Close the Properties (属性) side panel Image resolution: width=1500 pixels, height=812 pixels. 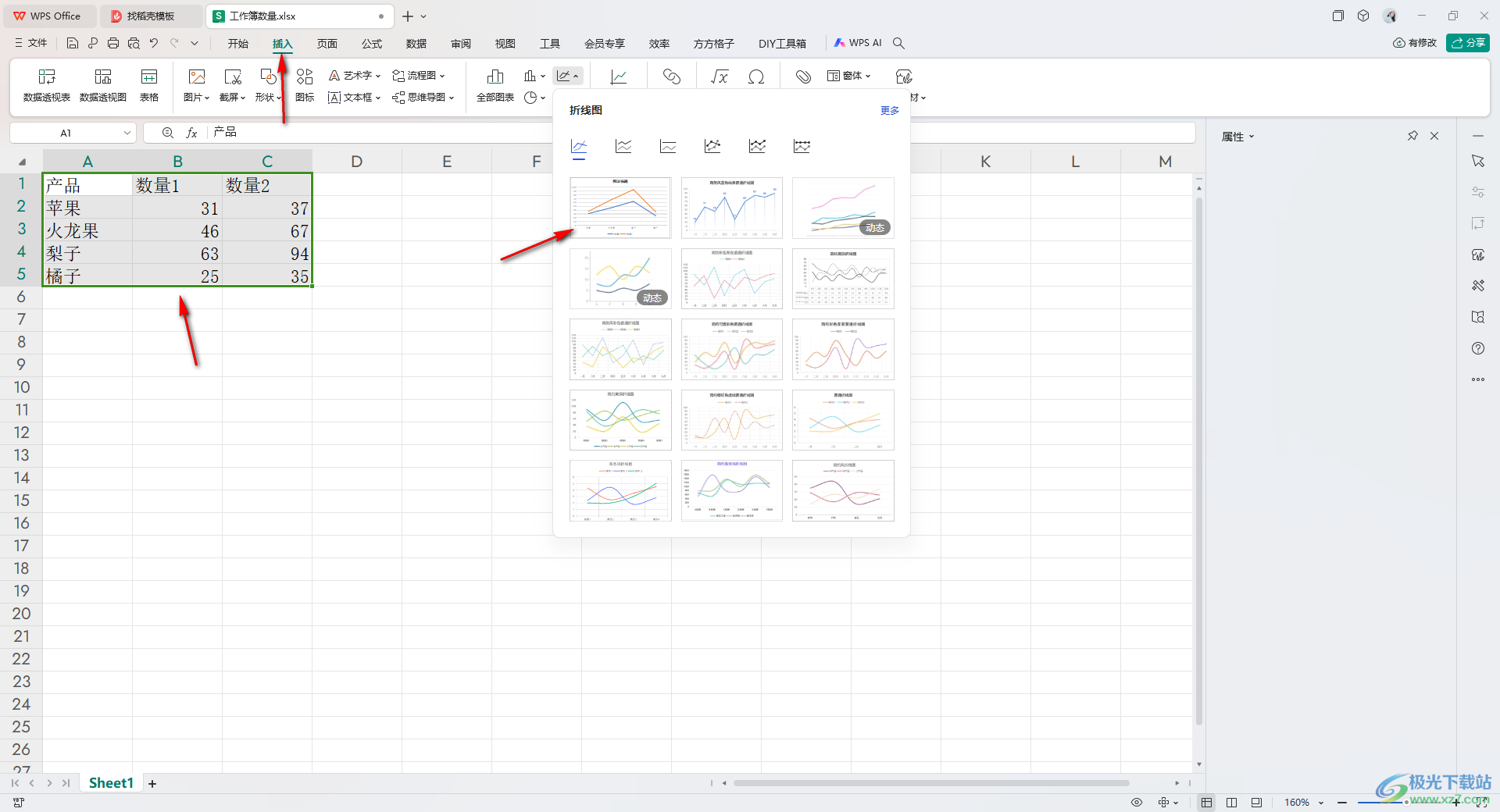point(1434,136)
